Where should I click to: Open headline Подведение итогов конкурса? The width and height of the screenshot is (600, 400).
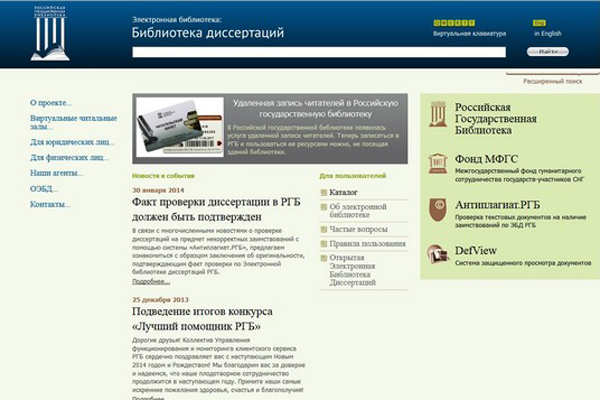coord(202,318)
